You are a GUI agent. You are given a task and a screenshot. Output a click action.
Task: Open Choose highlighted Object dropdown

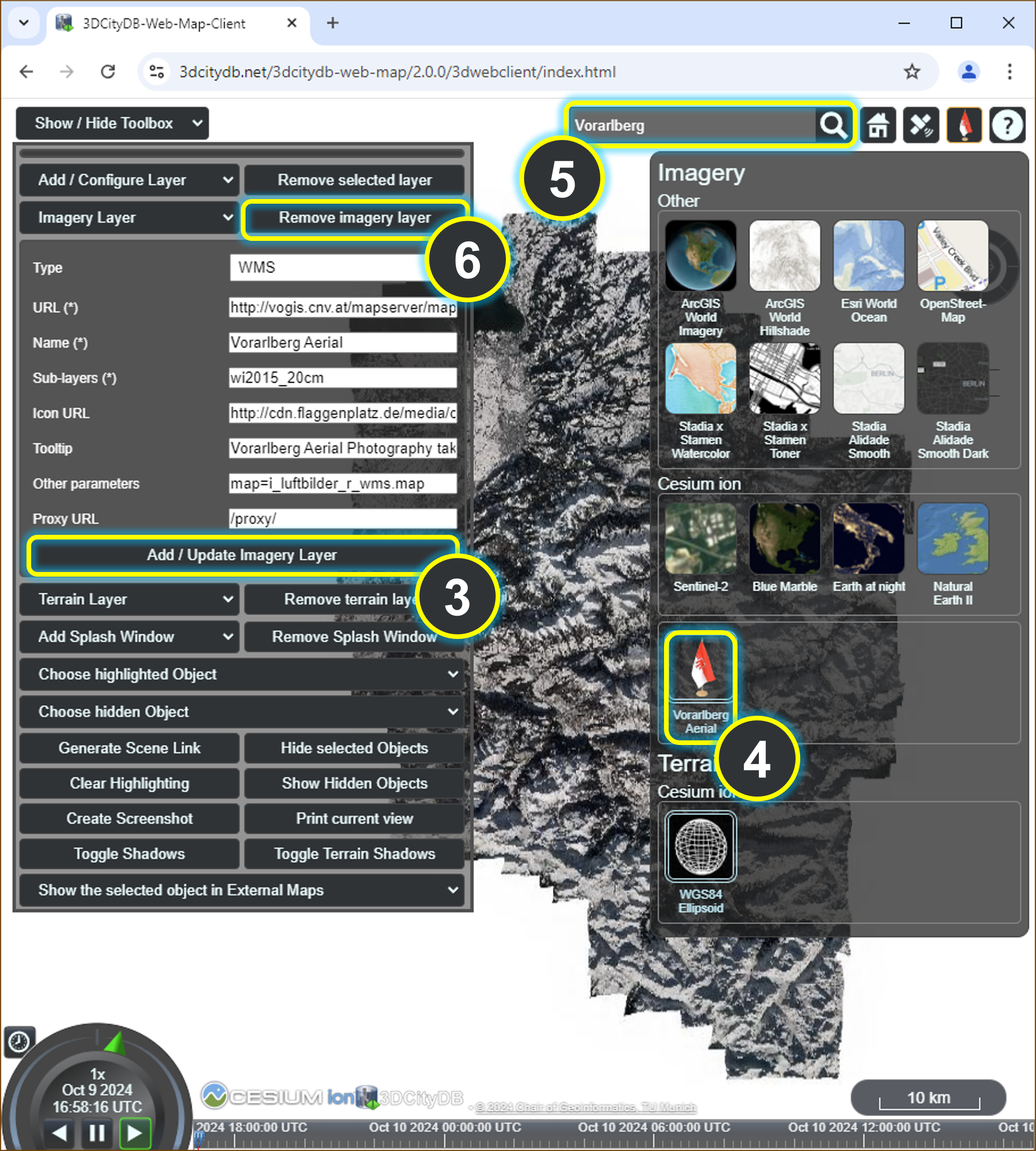242,674
